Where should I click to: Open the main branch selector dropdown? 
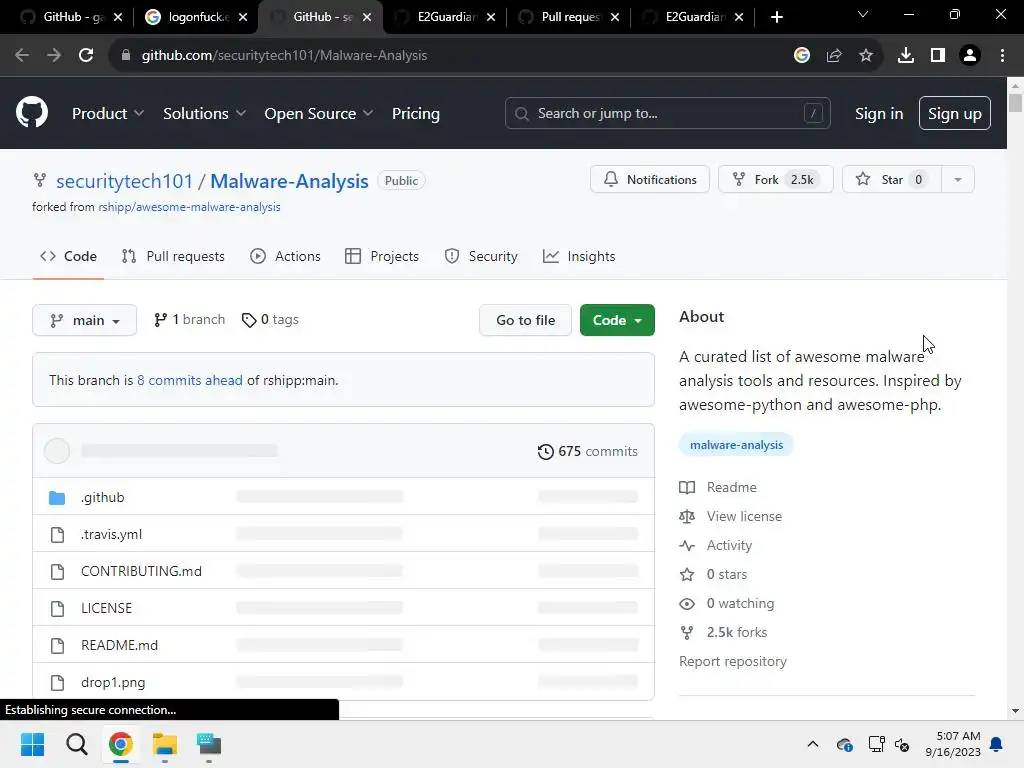point(84,320)
